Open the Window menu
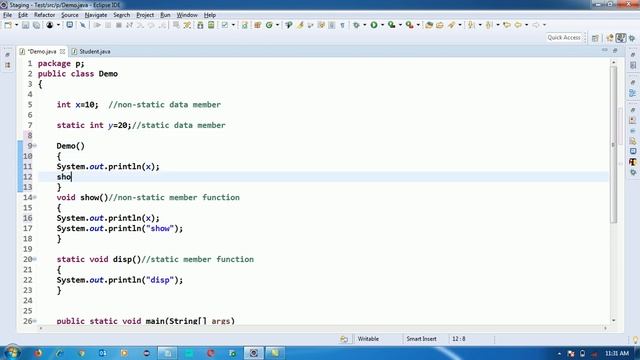 pos(187,15)
